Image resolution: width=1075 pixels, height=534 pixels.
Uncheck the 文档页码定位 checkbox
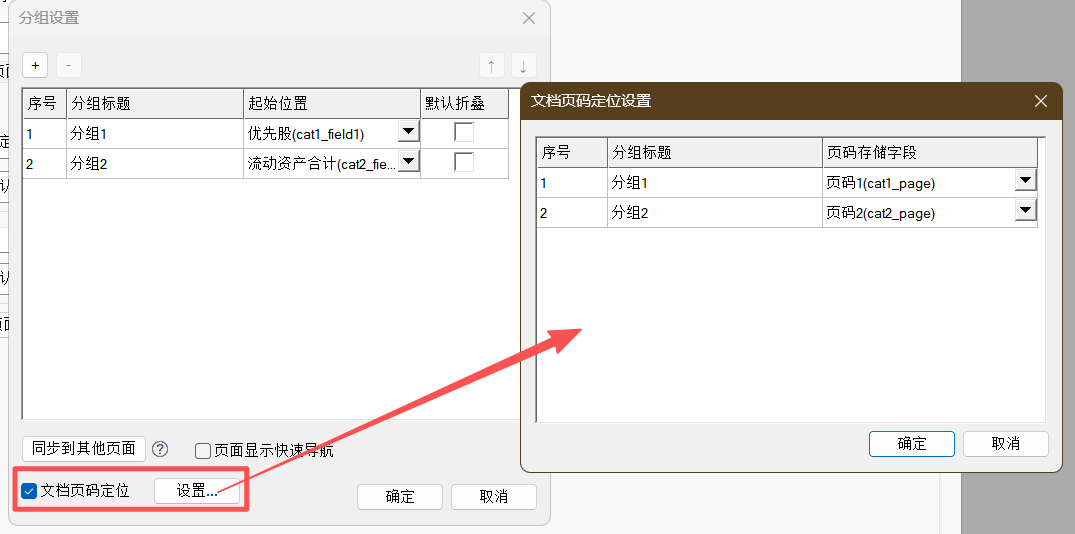[30, 491]
